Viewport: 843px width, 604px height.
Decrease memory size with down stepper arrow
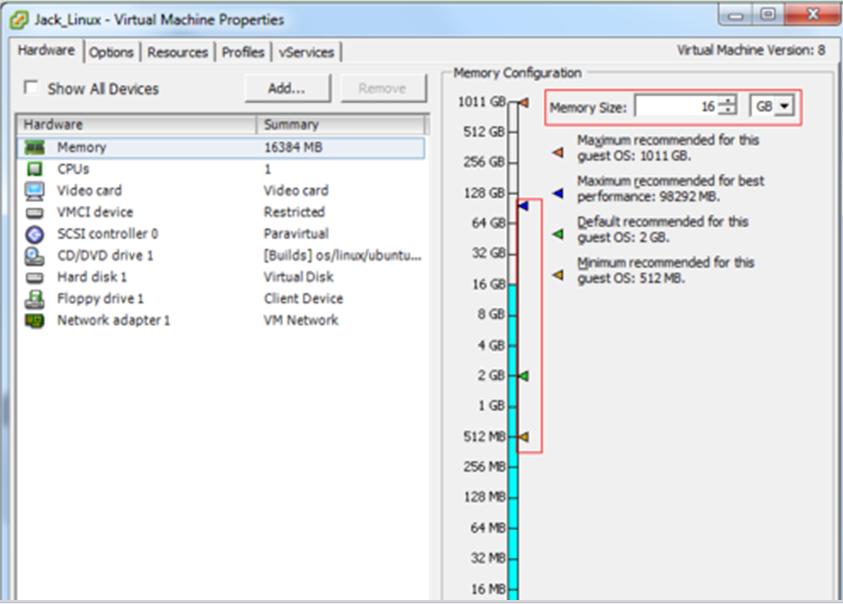[728, 111]
